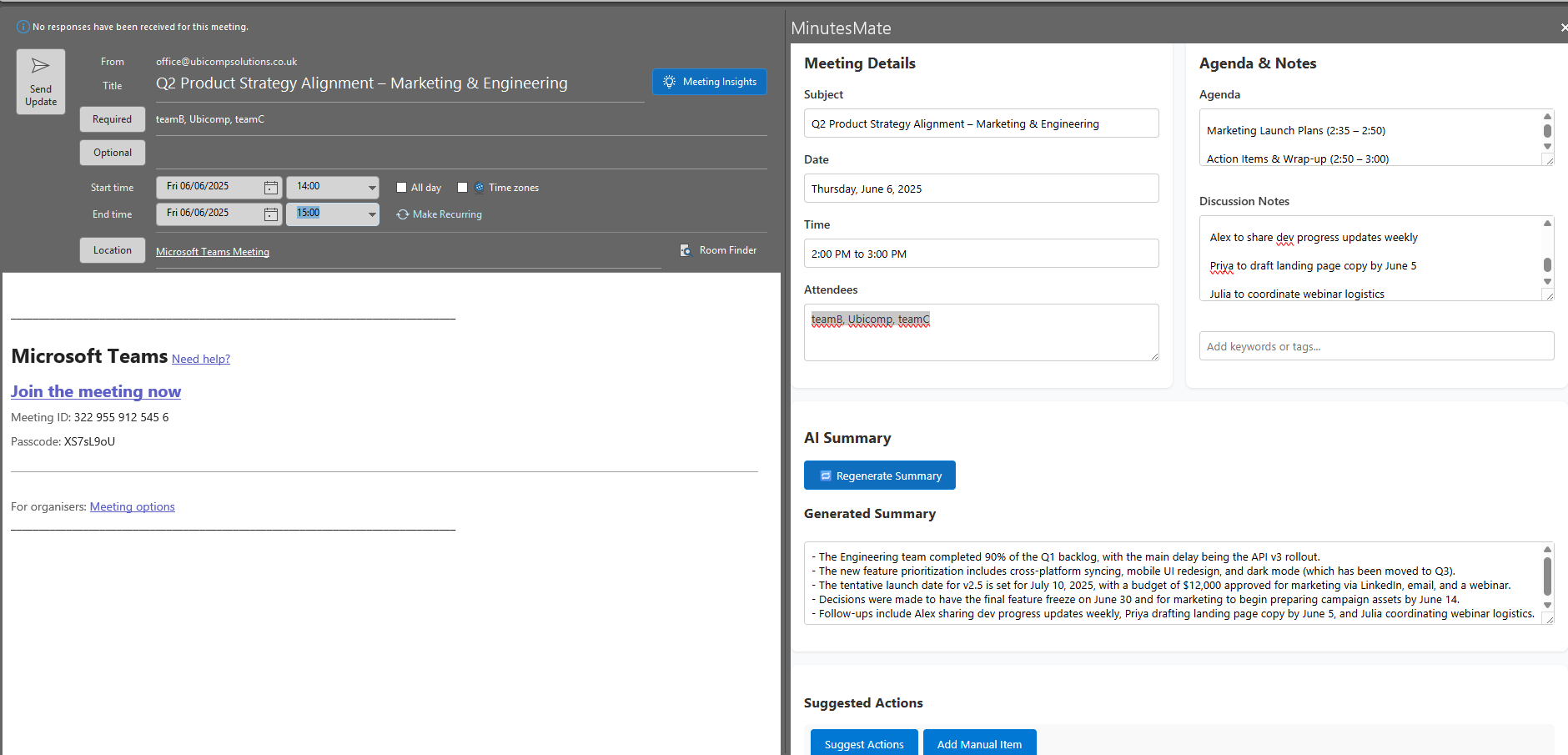Click the Location button
This screenshot has width=1568, height=755.
tap(113, 250)
